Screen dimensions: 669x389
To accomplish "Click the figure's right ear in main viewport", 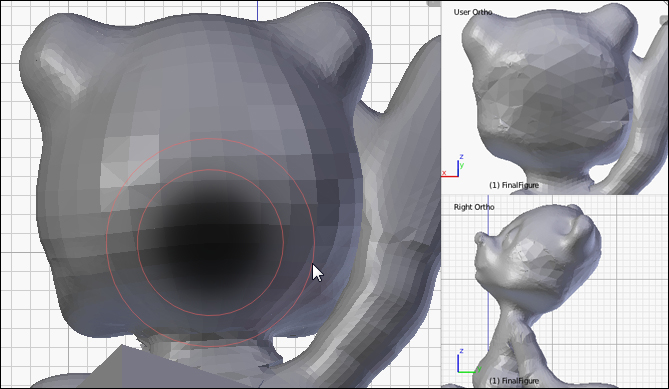I will pyautogui.click(x=329, y=47).
